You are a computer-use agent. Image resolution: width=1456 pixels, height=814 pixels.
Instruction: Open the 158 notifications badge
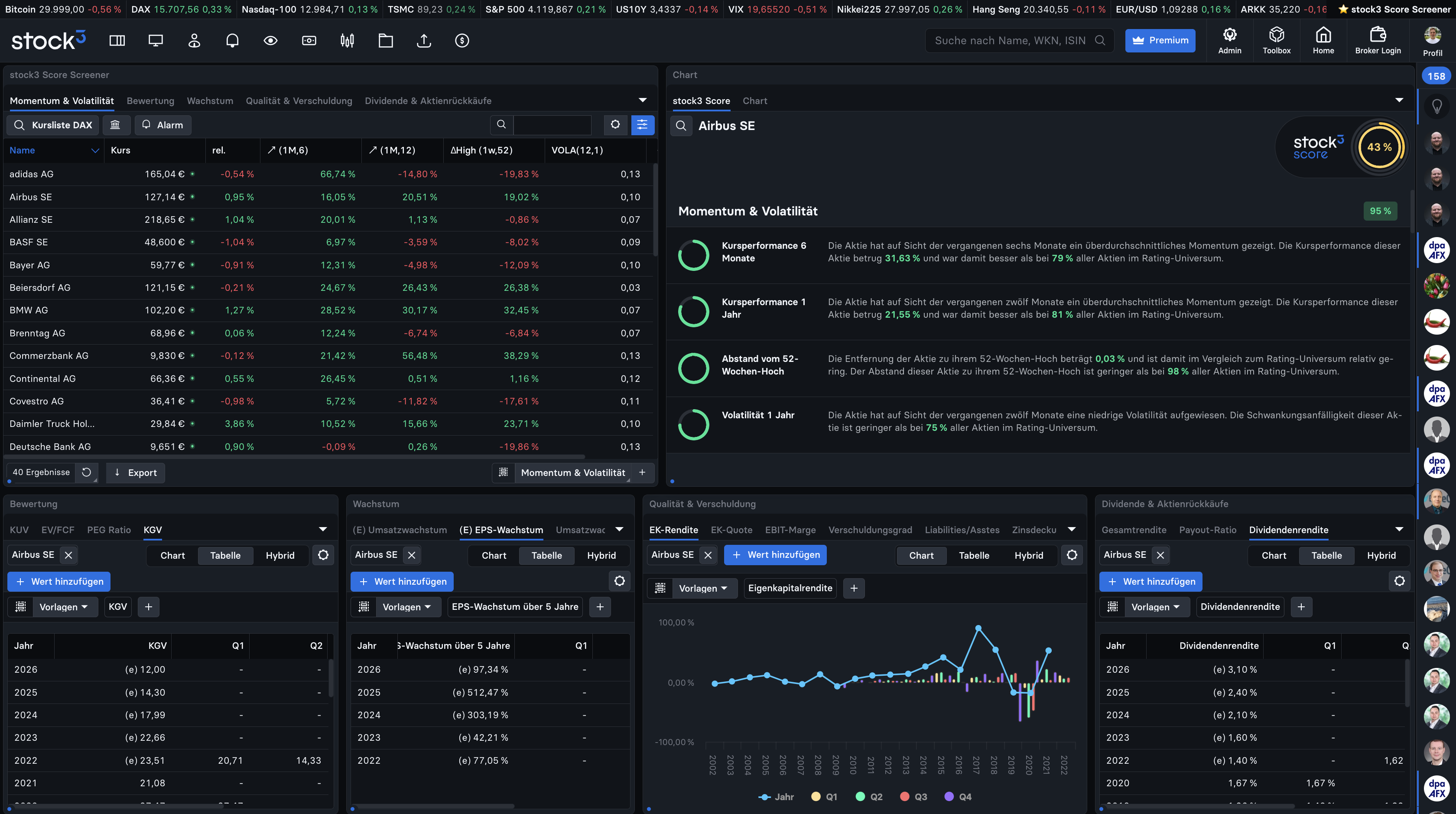click(1436, 76)
